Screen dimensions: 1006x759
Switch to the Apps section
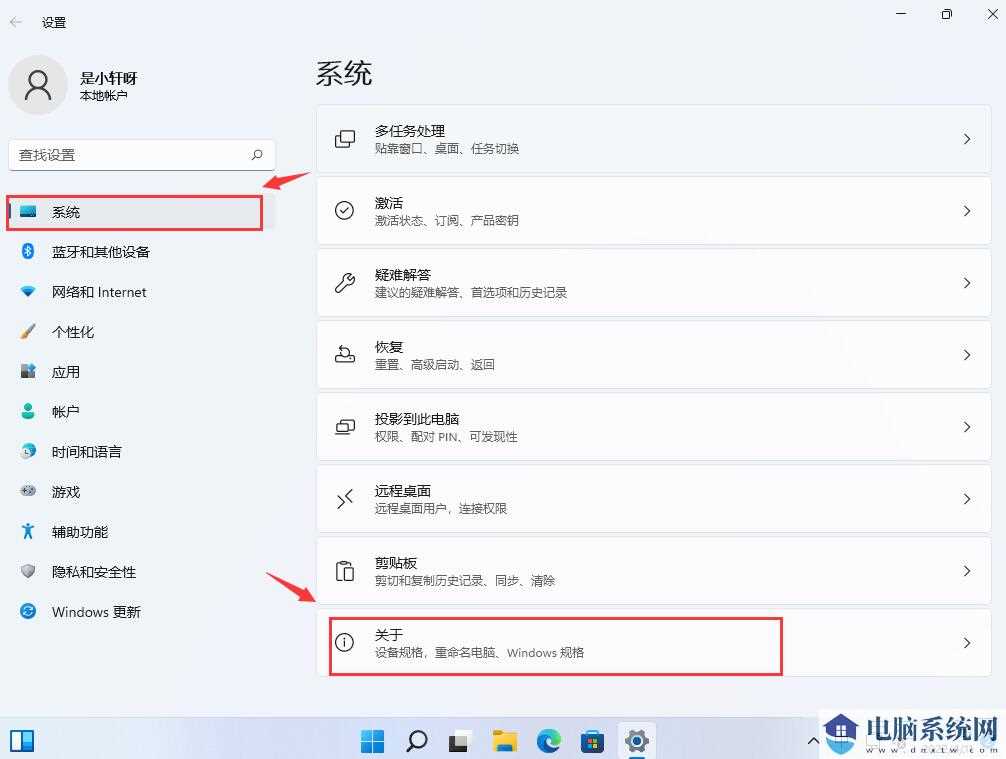point(66,372)
